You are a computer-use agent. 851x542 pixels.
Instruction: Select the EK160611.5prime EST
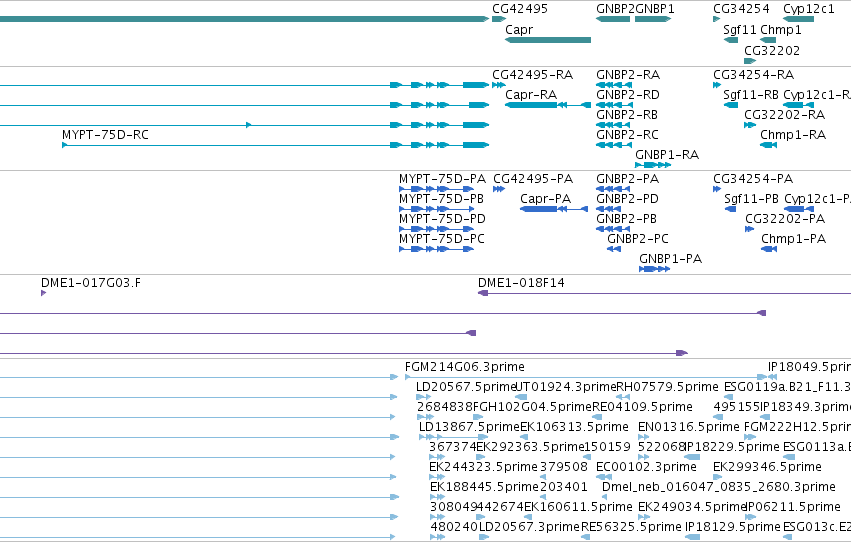click(529, 517)
